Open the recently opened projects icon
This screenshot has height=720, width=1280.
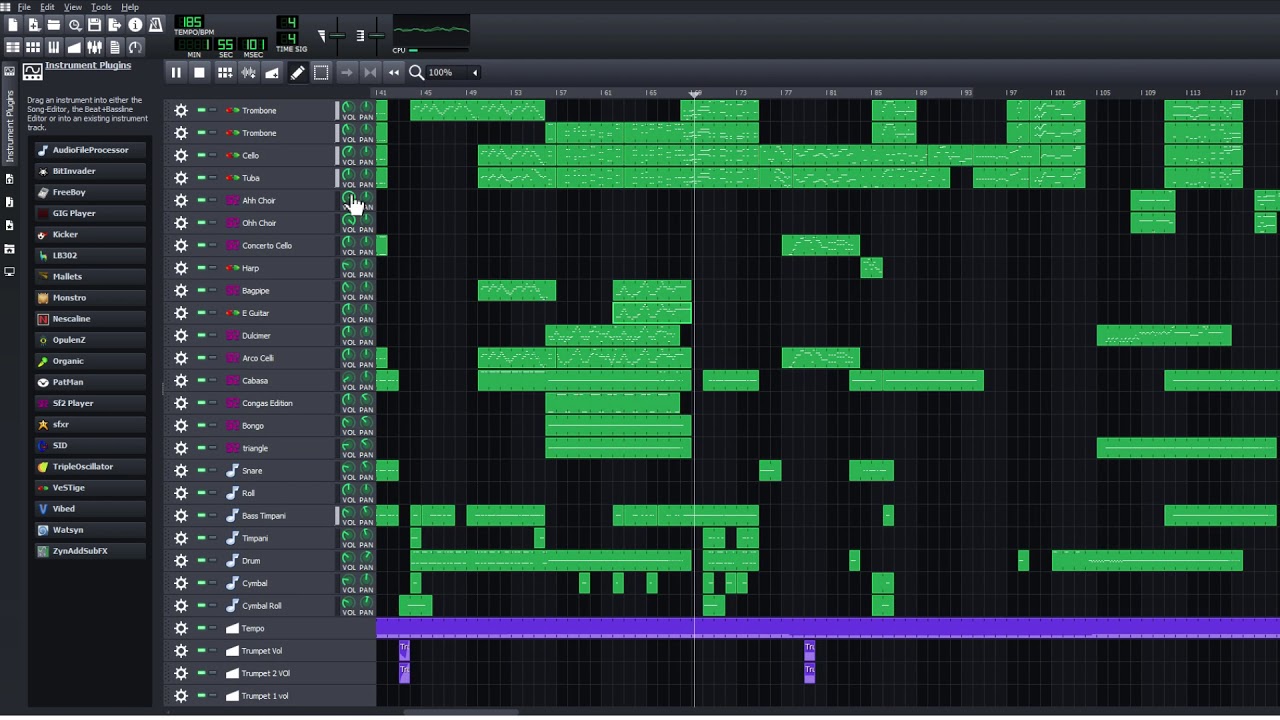[x=74, y=25]
